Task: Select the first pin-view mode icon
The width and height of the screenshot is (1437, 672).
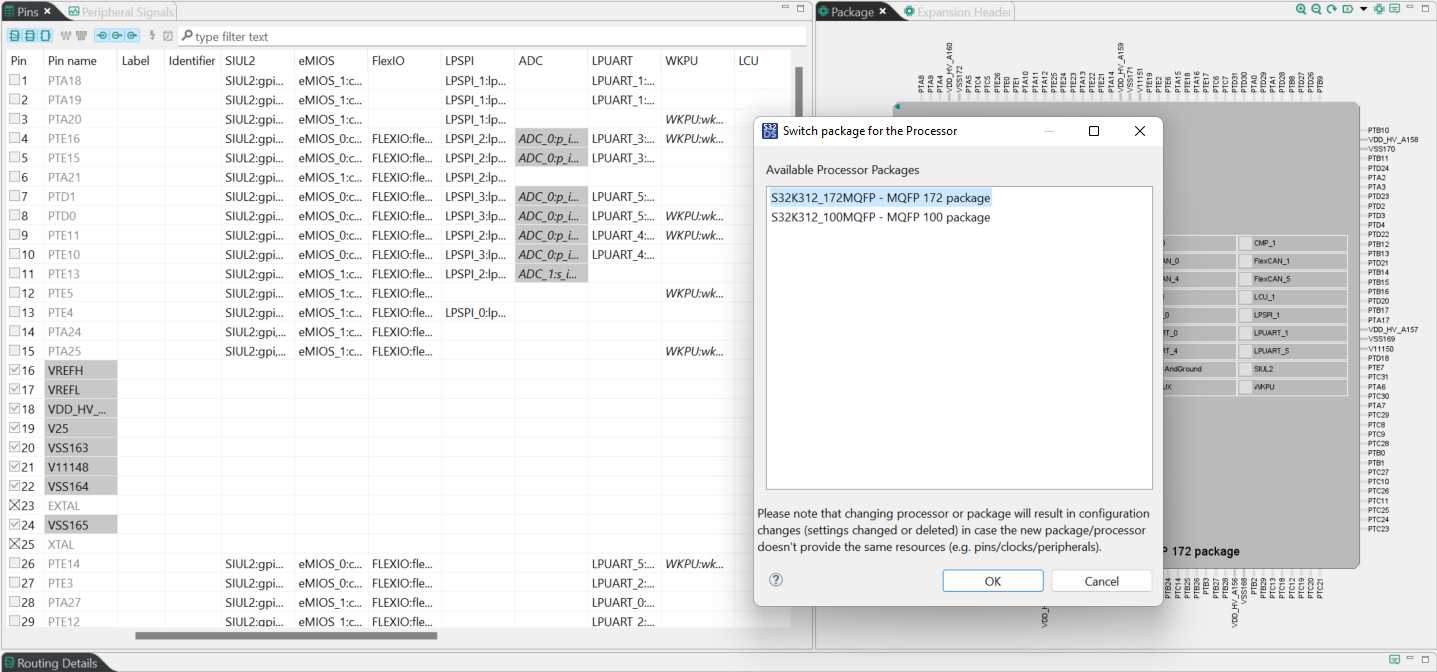Action: tap(13, 35)
